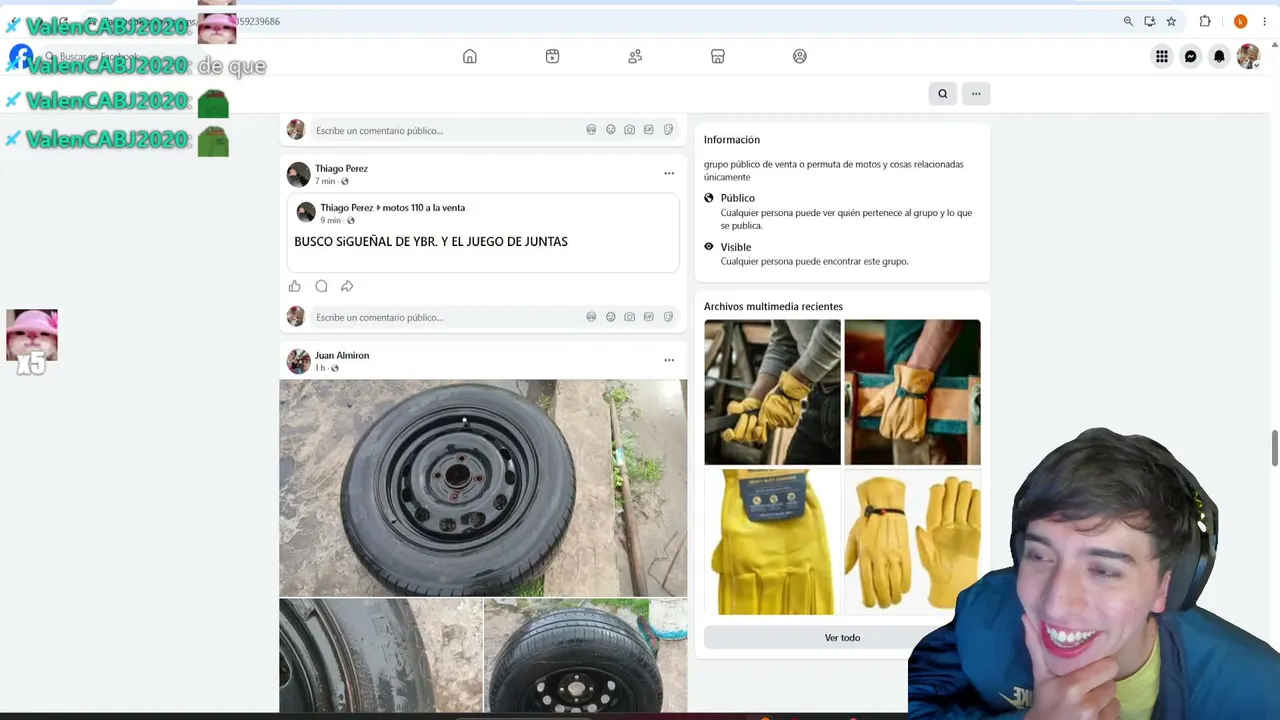This screenshot has height=720, width=1280.
Task: Open the Facebook menu grid icon
Action: click(x=1162, y=57)
